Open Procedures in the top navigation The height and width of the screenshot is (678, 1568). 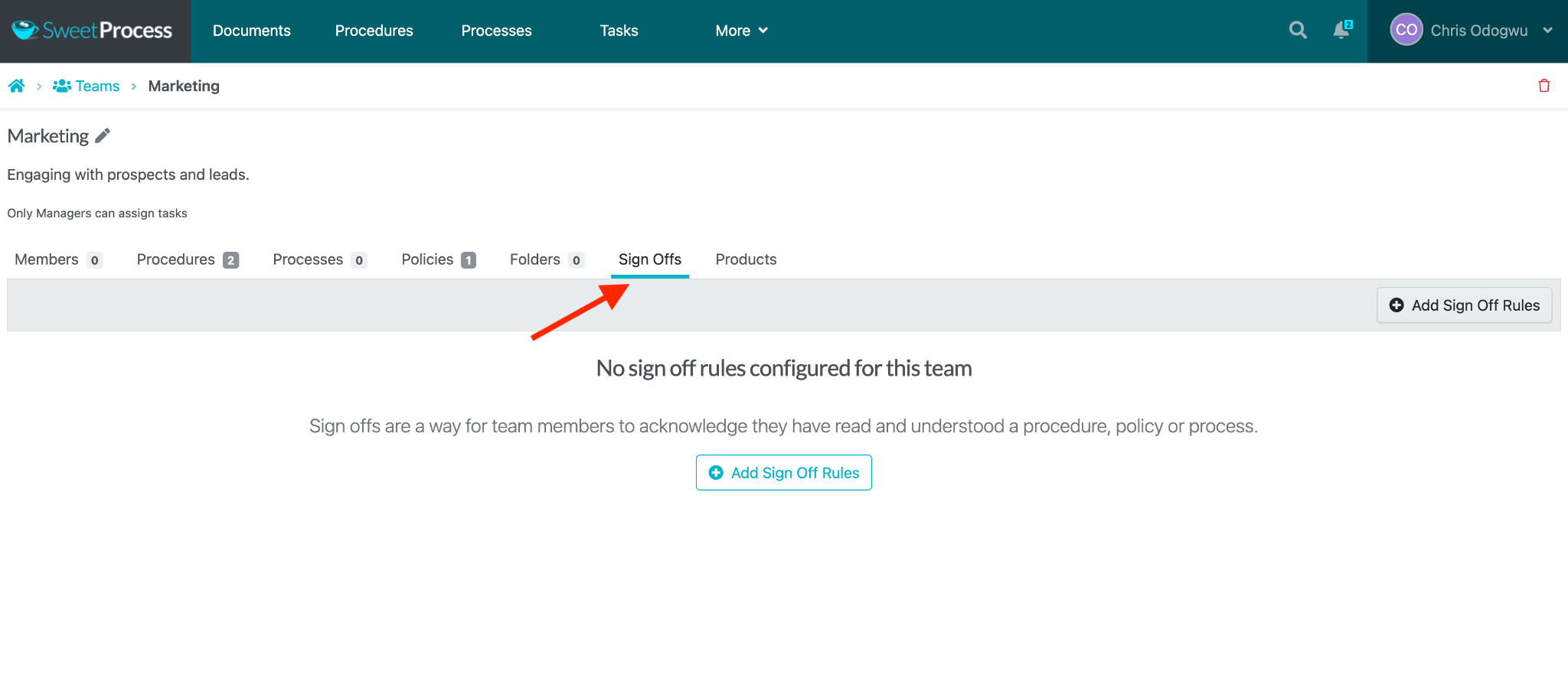pos(374,31)
